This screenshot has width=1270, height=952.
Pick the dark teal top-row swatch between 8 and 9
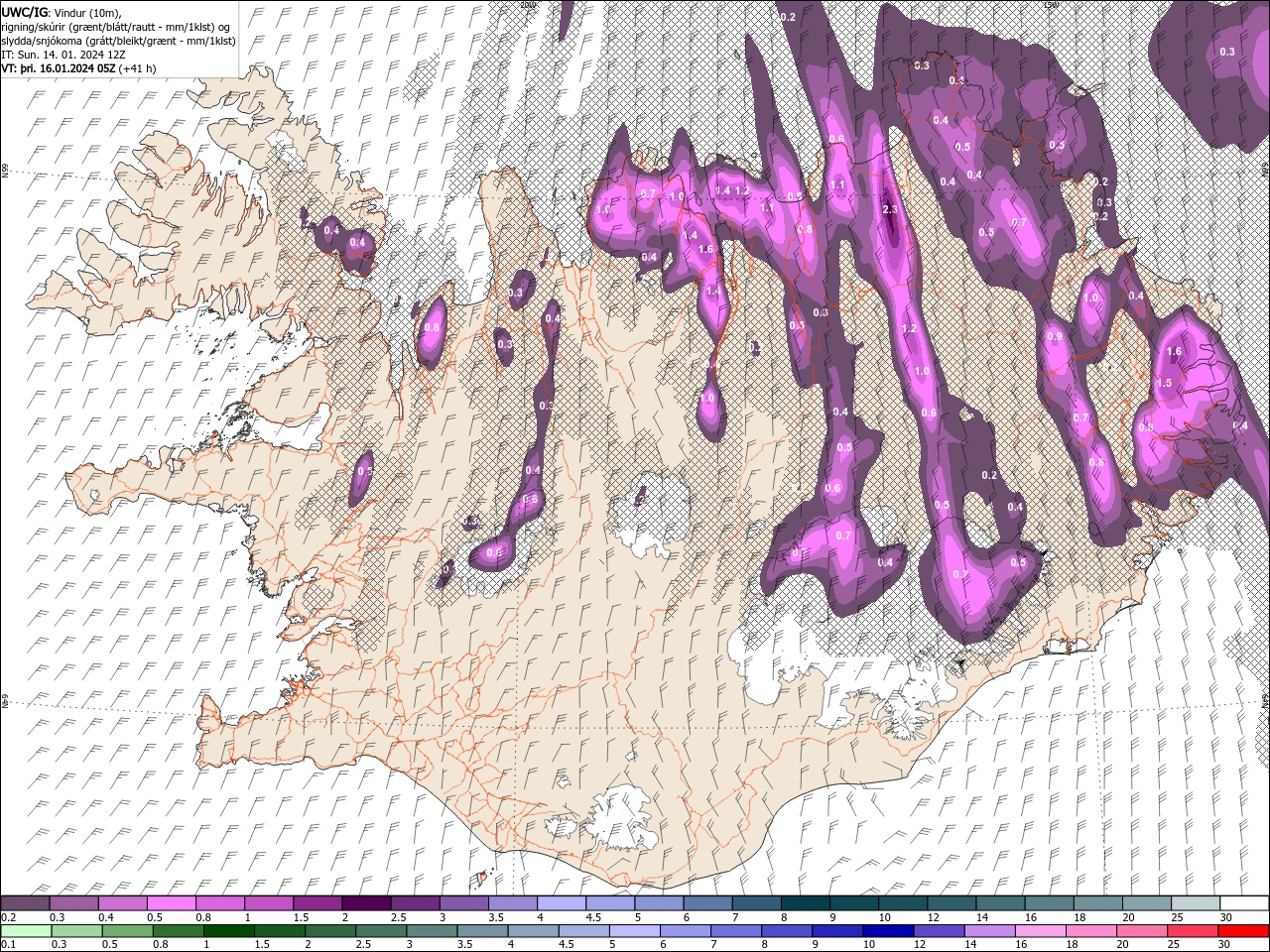pos(804,903)
